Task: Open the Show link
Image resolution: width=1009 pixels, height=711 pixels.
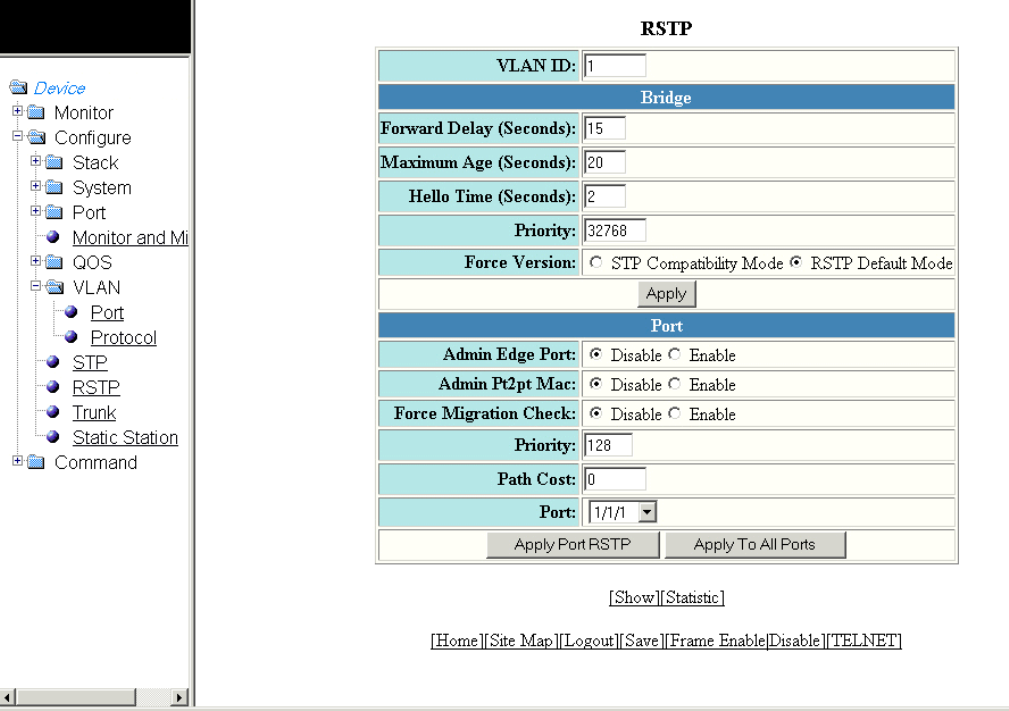Action: 634,598
